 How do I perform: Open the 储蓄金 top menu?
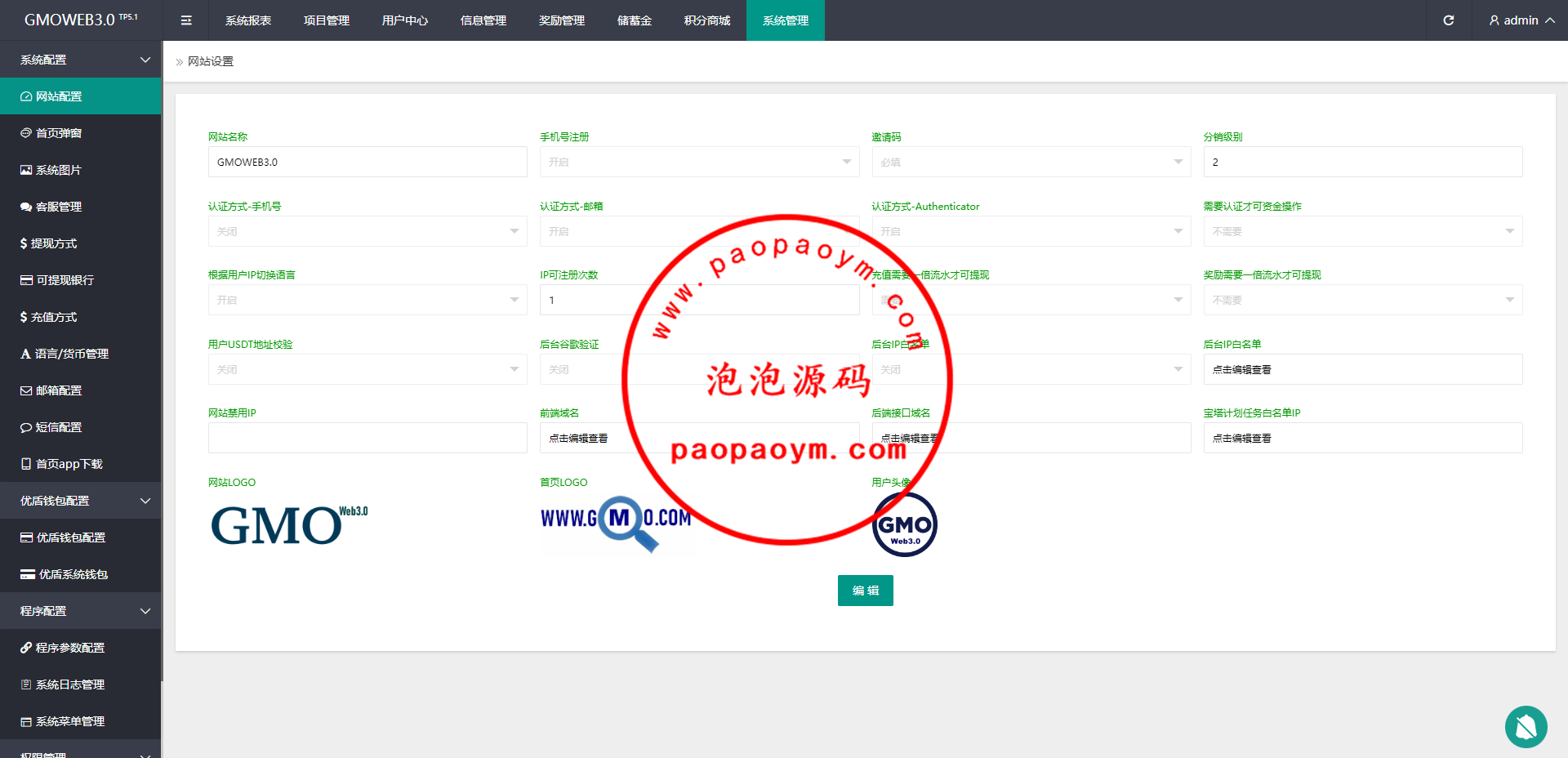[635, 20]
